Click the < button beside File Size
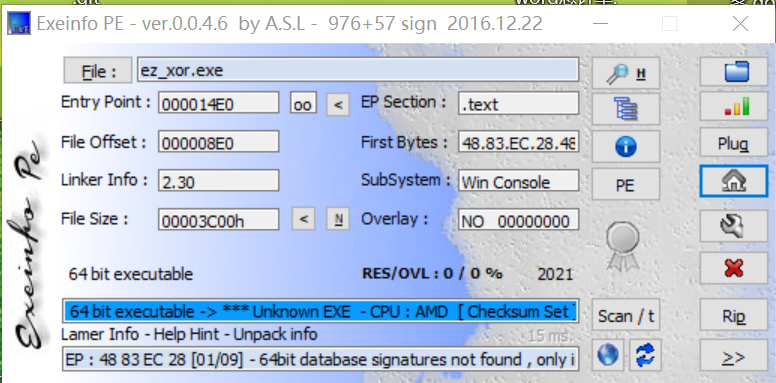 coord(303,219)
